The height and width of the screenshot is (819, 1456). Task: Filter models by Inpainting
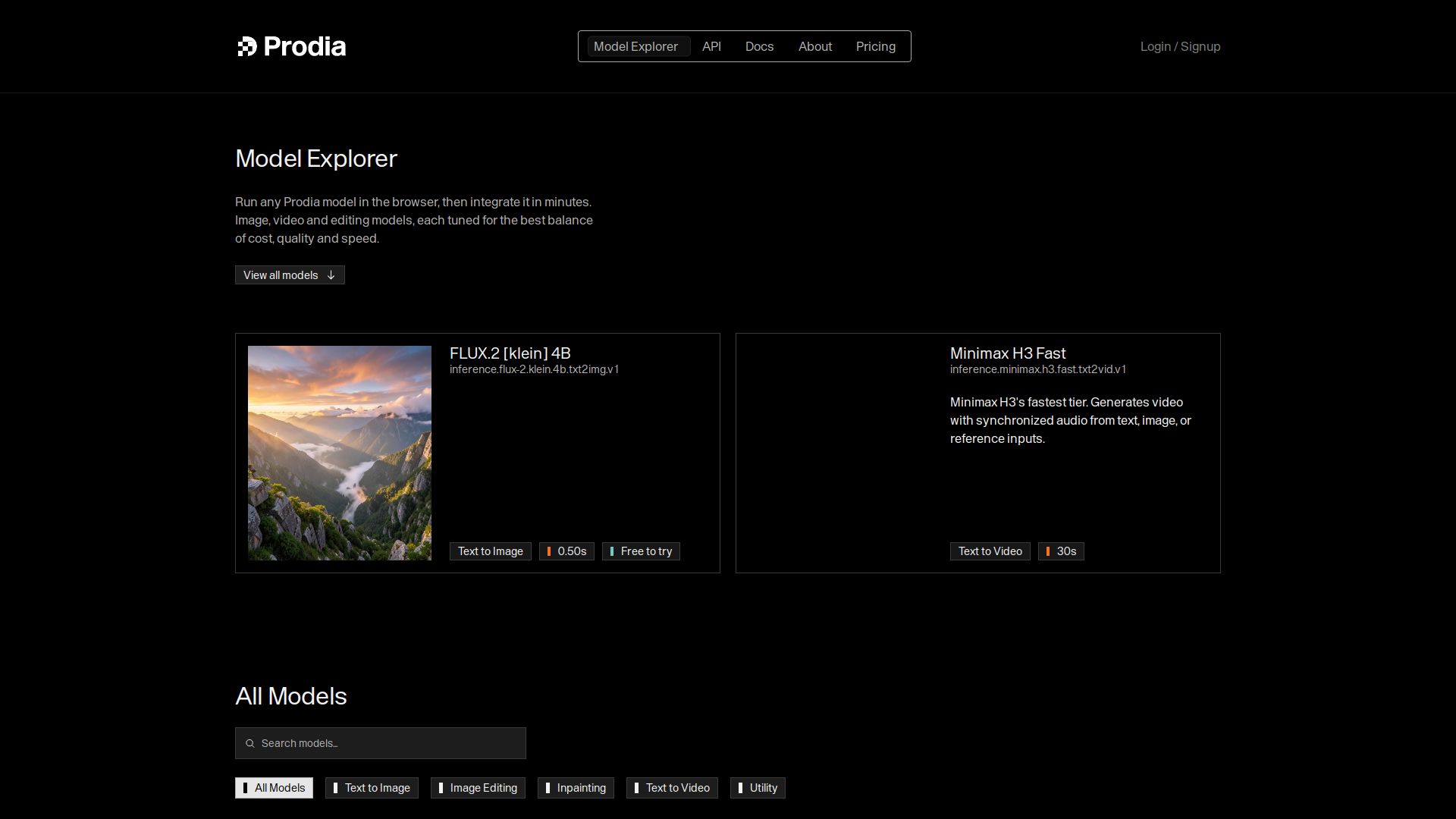tap(576, 788)
